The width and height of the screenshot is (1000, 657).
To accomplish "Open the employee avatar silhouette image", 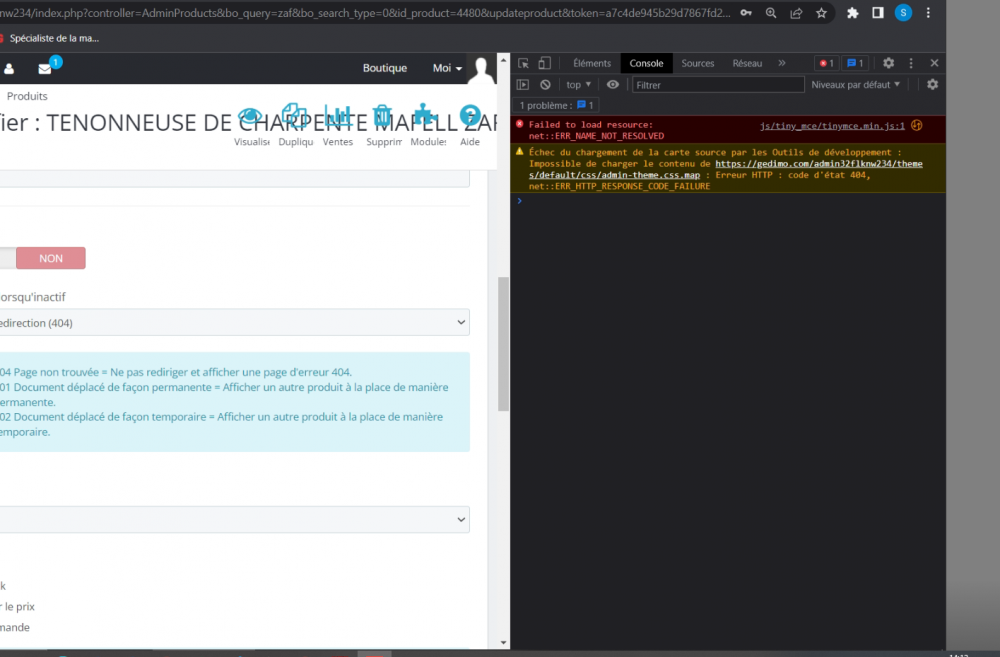I will tap(482, 69).
